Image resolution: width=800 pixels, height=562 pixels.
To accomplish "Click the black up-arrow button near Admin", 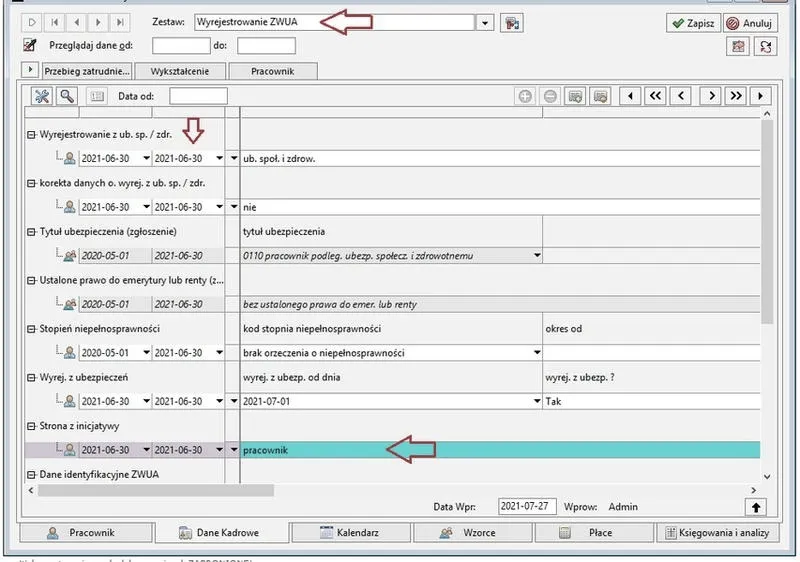I will pos(756,507).
